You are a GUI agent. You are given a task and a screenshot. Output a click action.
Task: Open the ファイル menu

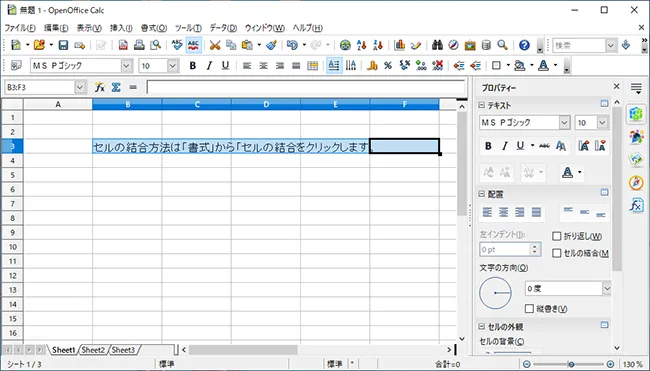point(20,28)
